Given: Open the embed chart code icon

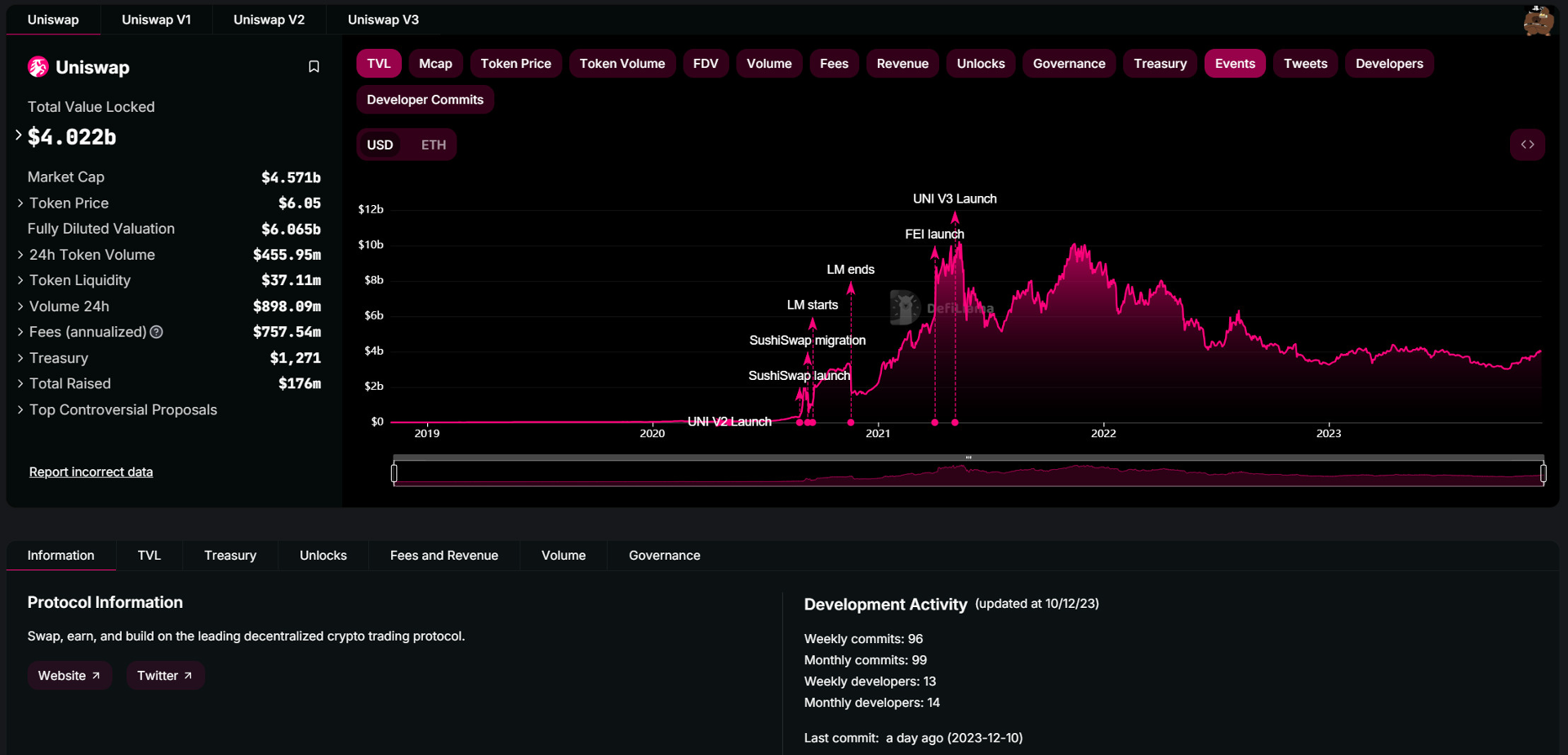Looking at the screenshot, I should pos(1527,145).
